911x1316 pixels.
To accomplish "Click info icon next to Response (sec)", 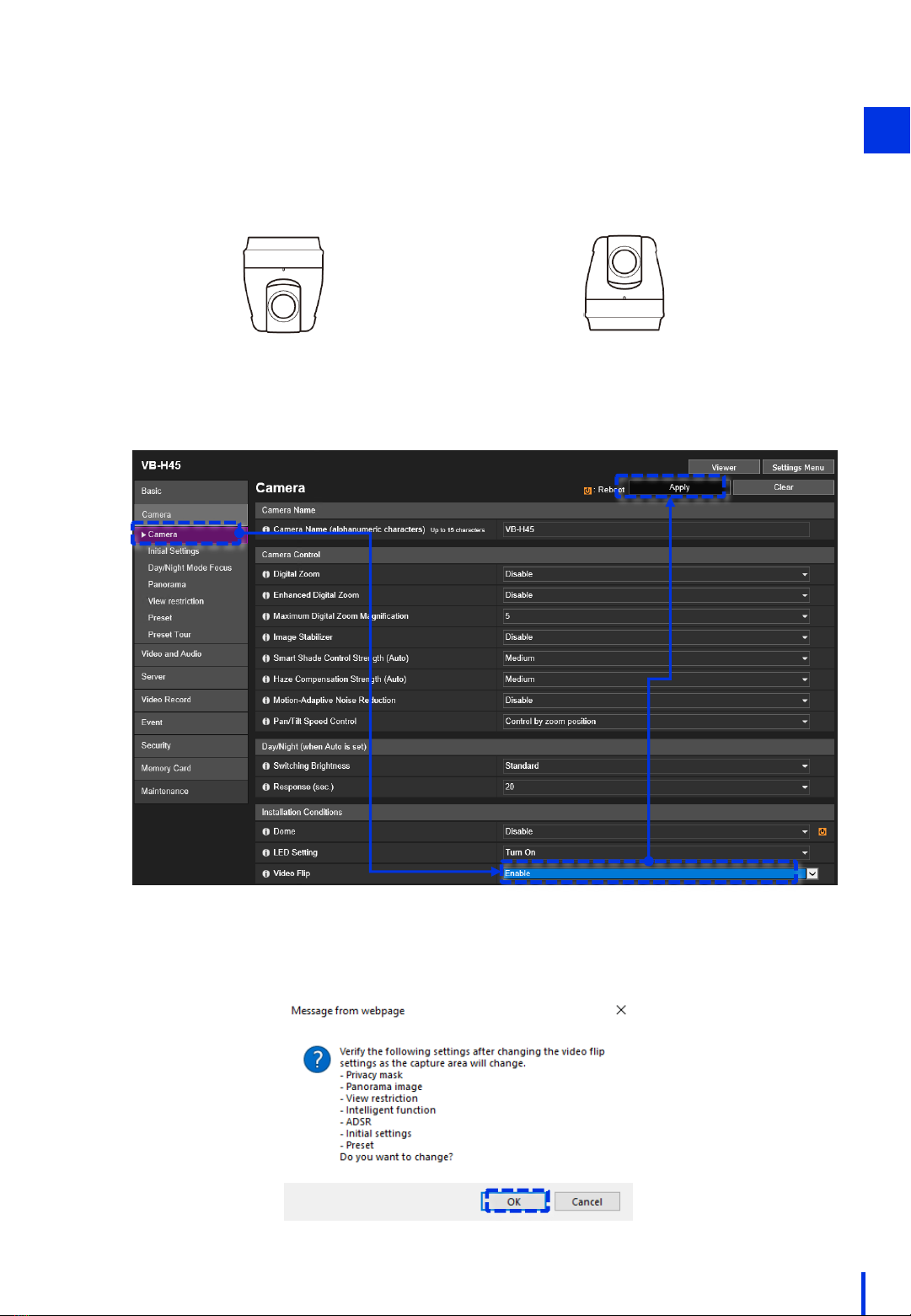I will pos(266,787).
